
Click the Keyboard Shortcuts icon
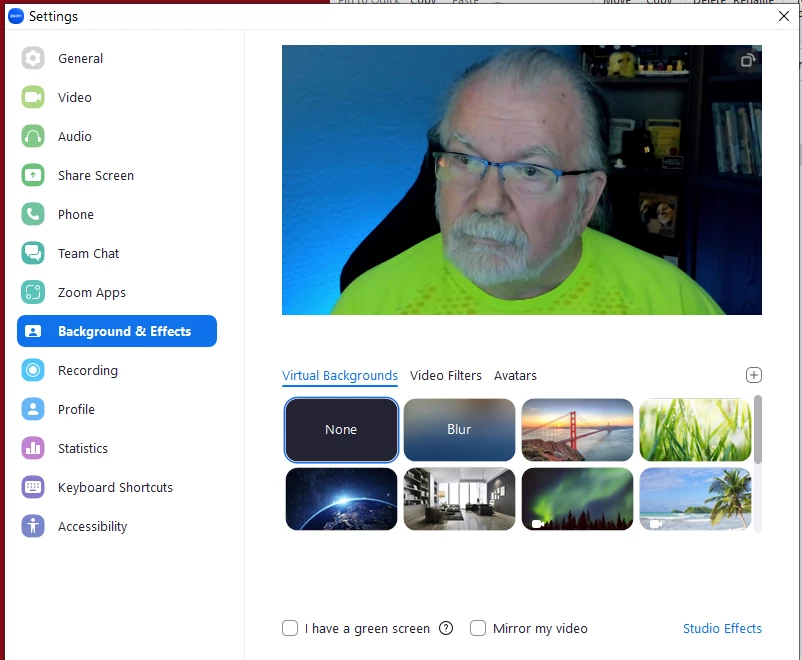(x=33, y=487)
